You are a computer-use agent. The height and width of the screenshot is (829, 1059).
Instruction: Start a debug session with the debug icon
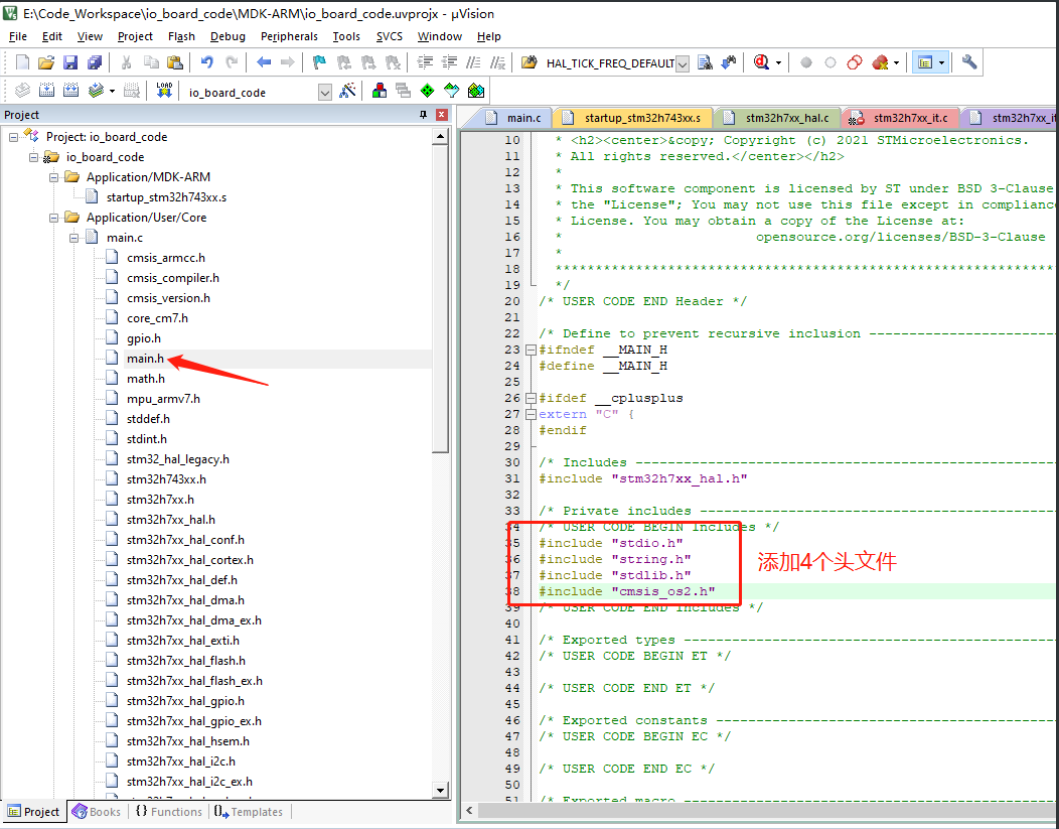pyautogui.click(x=761, y=64)
